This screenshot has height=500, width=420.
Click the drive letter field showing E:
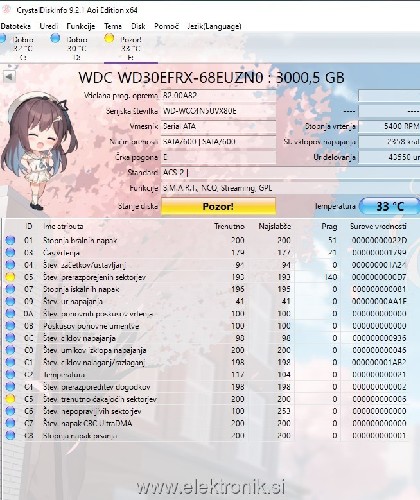(219, 157)
